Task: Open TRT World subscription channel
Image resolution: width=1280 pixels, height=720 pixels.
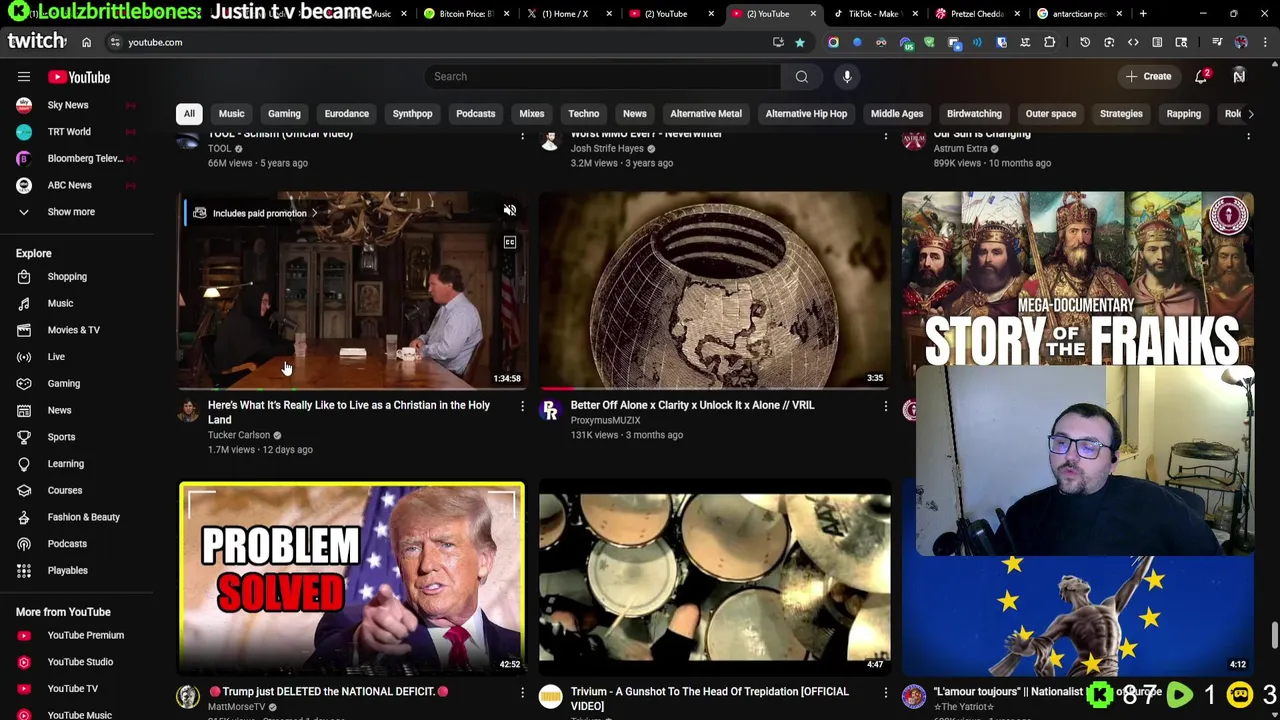Action: pos(69,131)
